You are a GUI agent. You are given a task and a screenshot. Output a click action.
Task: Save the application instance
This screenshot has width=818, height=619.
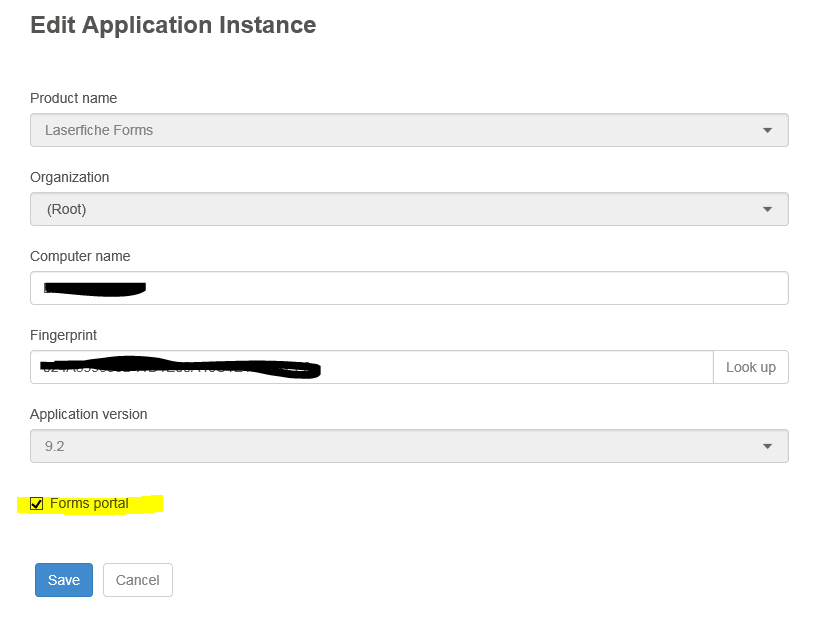point(64,580)
